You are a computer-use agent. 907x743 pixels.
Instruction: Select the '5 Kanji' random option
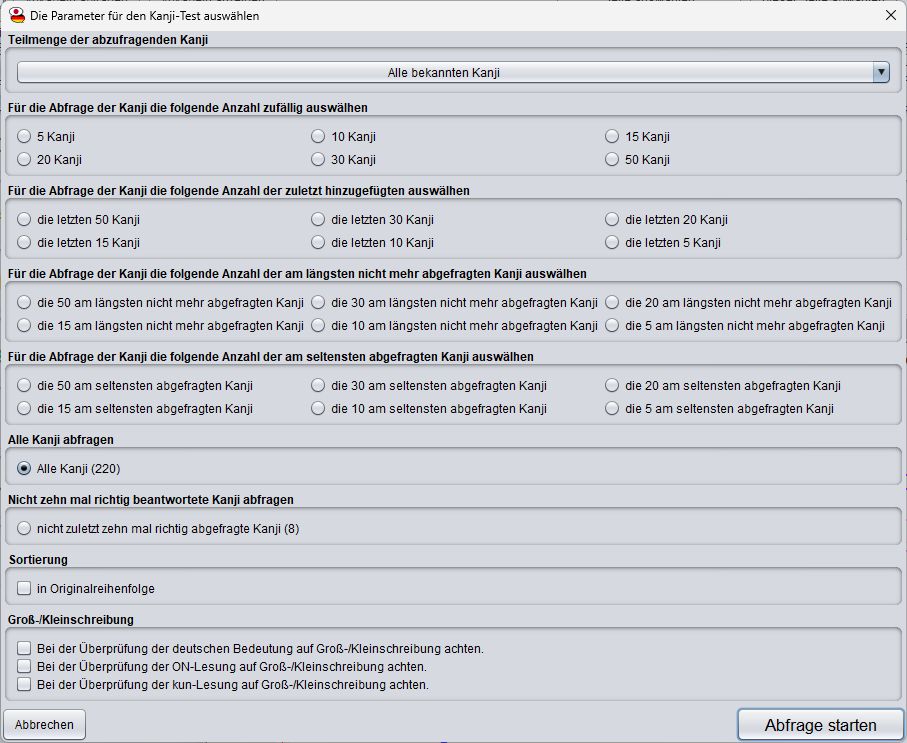pyautogui.click(x=25, y=137)
